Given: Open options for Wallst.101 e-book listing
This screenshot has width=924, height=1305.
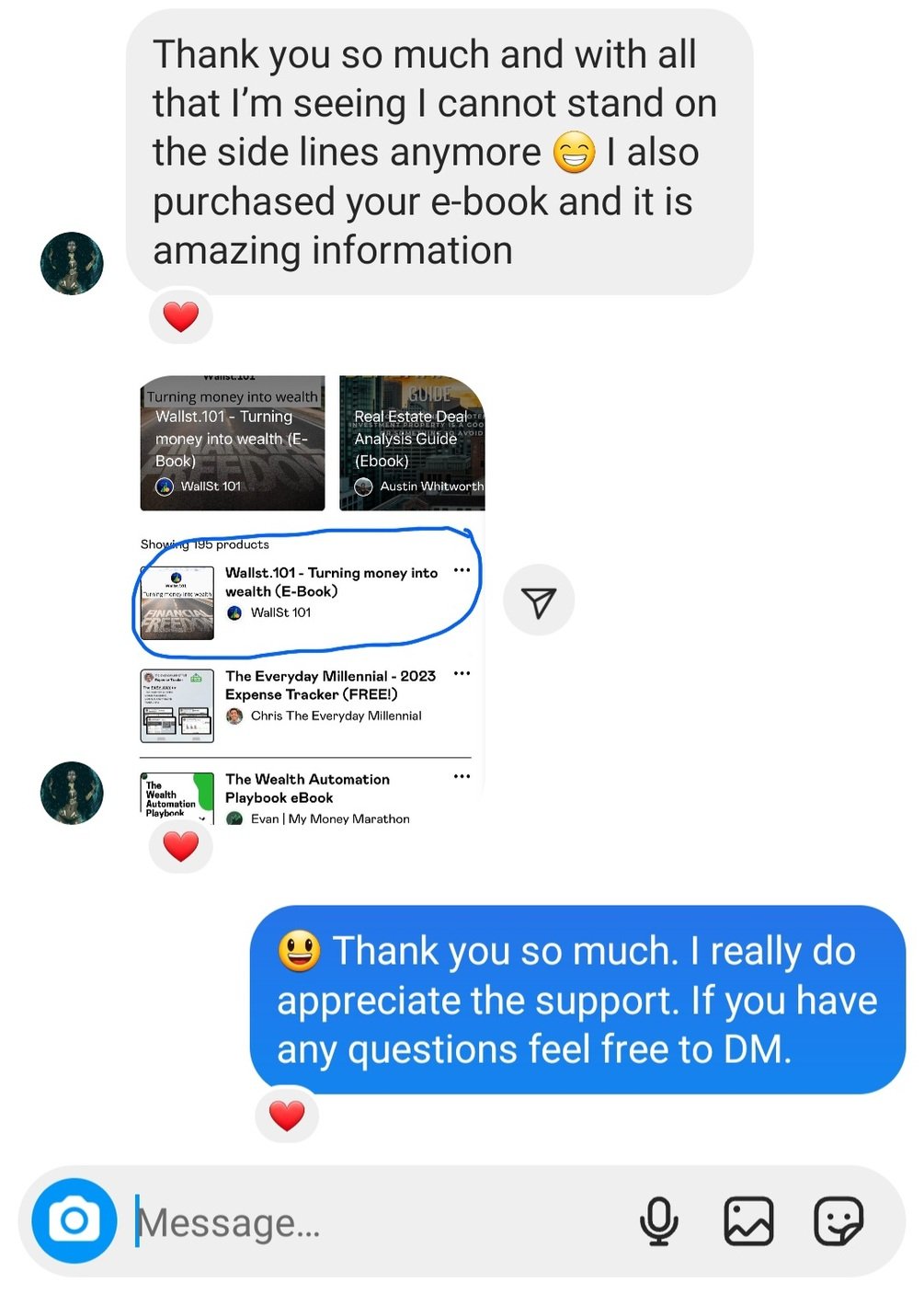Looking at the screenshot, I should tap(462, 570).
